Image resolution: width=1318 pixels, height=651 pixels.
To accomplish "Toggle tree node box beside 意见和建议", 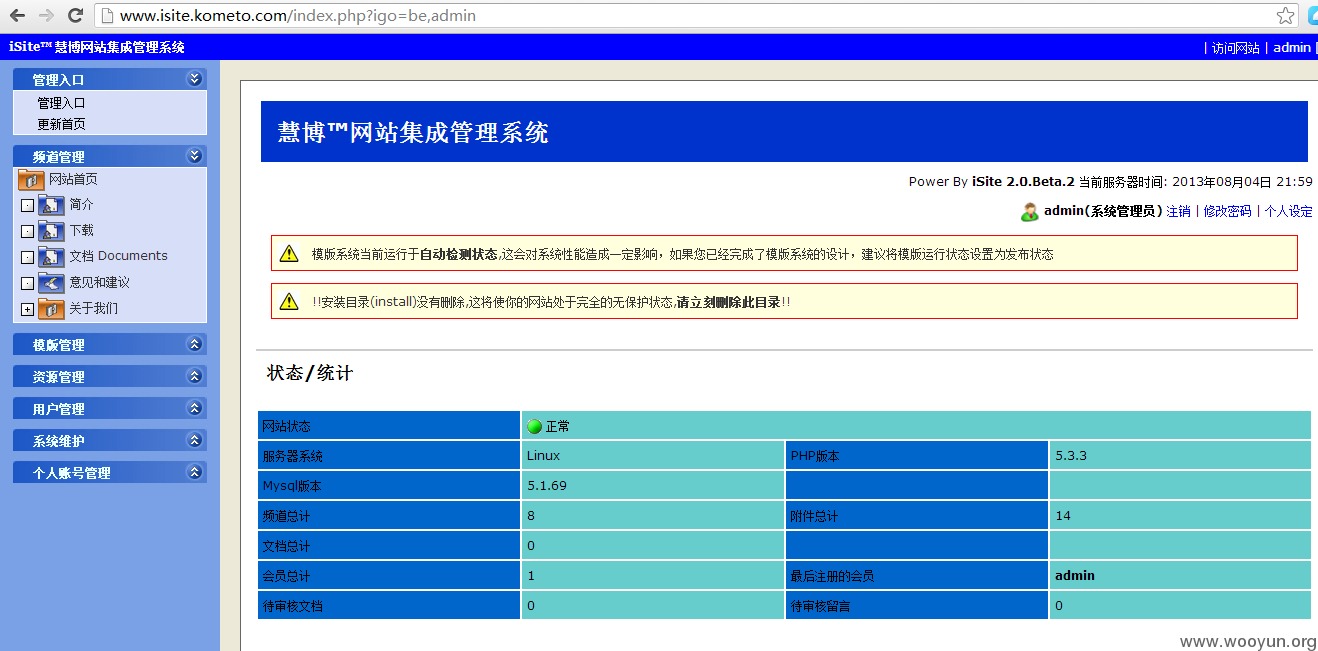I will 27,284.
